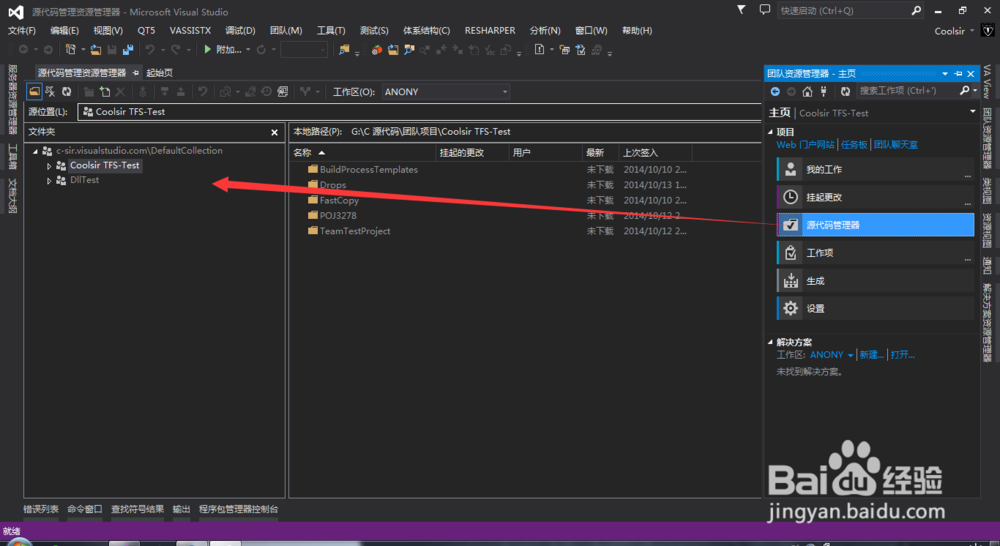Click 新建... link under solutions
The height and width of the screenshot is (546, 1000).
871,355
